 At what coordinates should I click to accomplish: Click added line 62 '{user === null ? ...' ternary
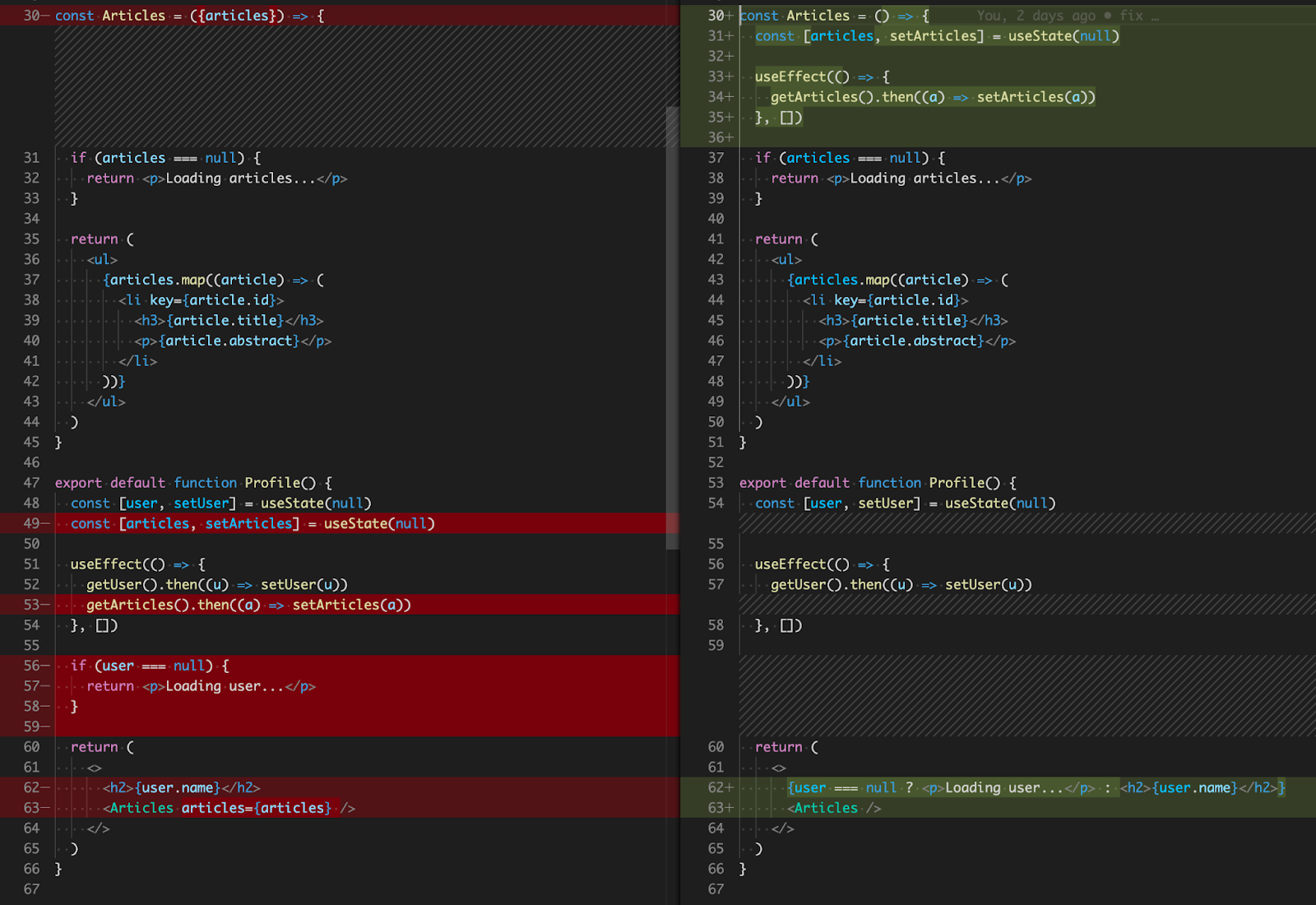[x=1036, y=788]
